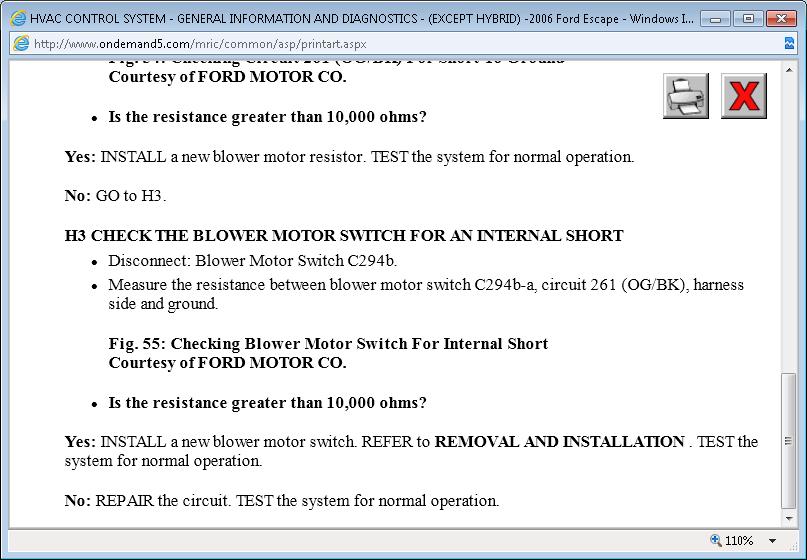The image size is (807, 560).
Task: Open the REMOVAL AND INSTALLATION link
Action: 559,442
